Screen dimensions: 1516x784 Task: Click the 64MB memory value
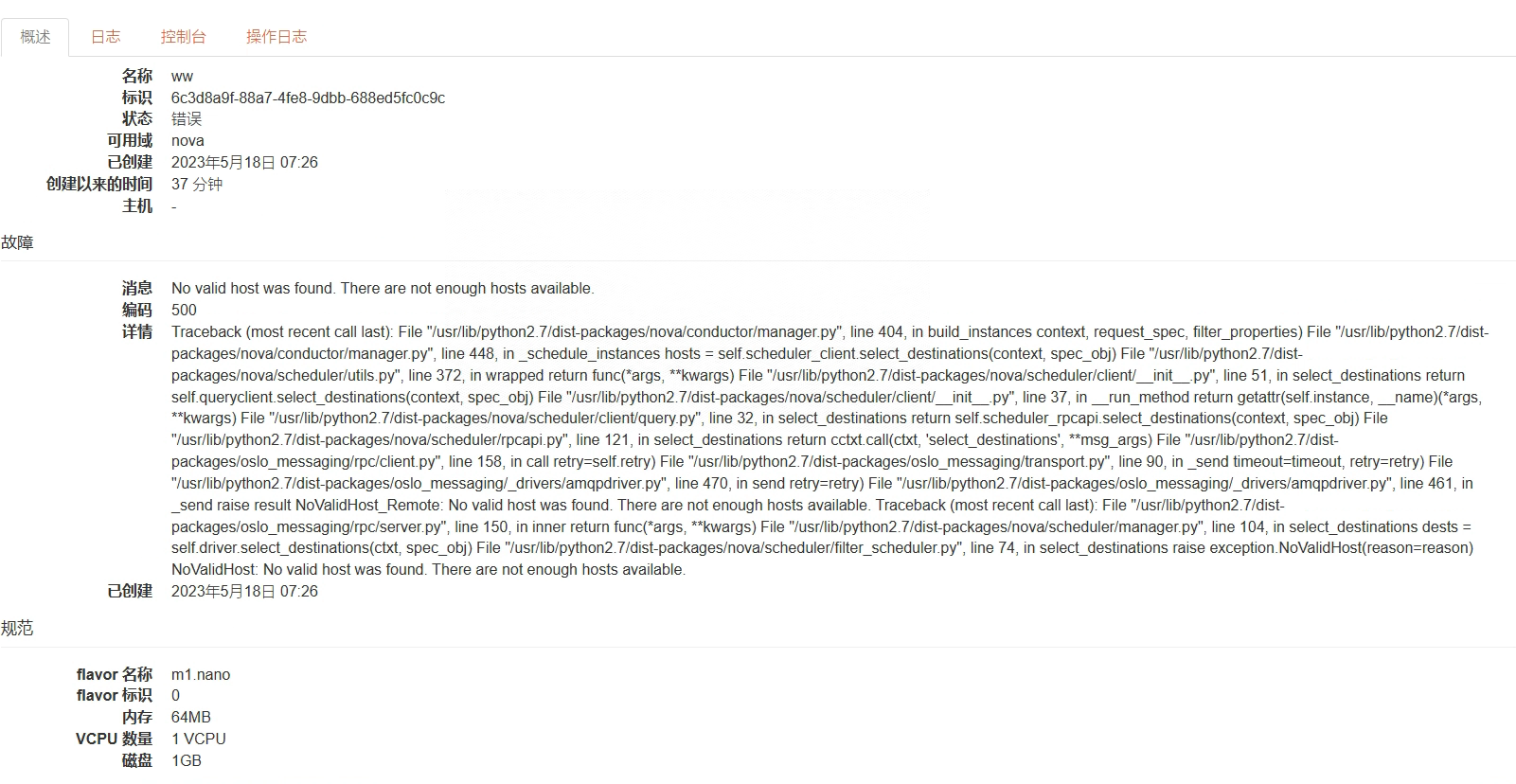191,718
